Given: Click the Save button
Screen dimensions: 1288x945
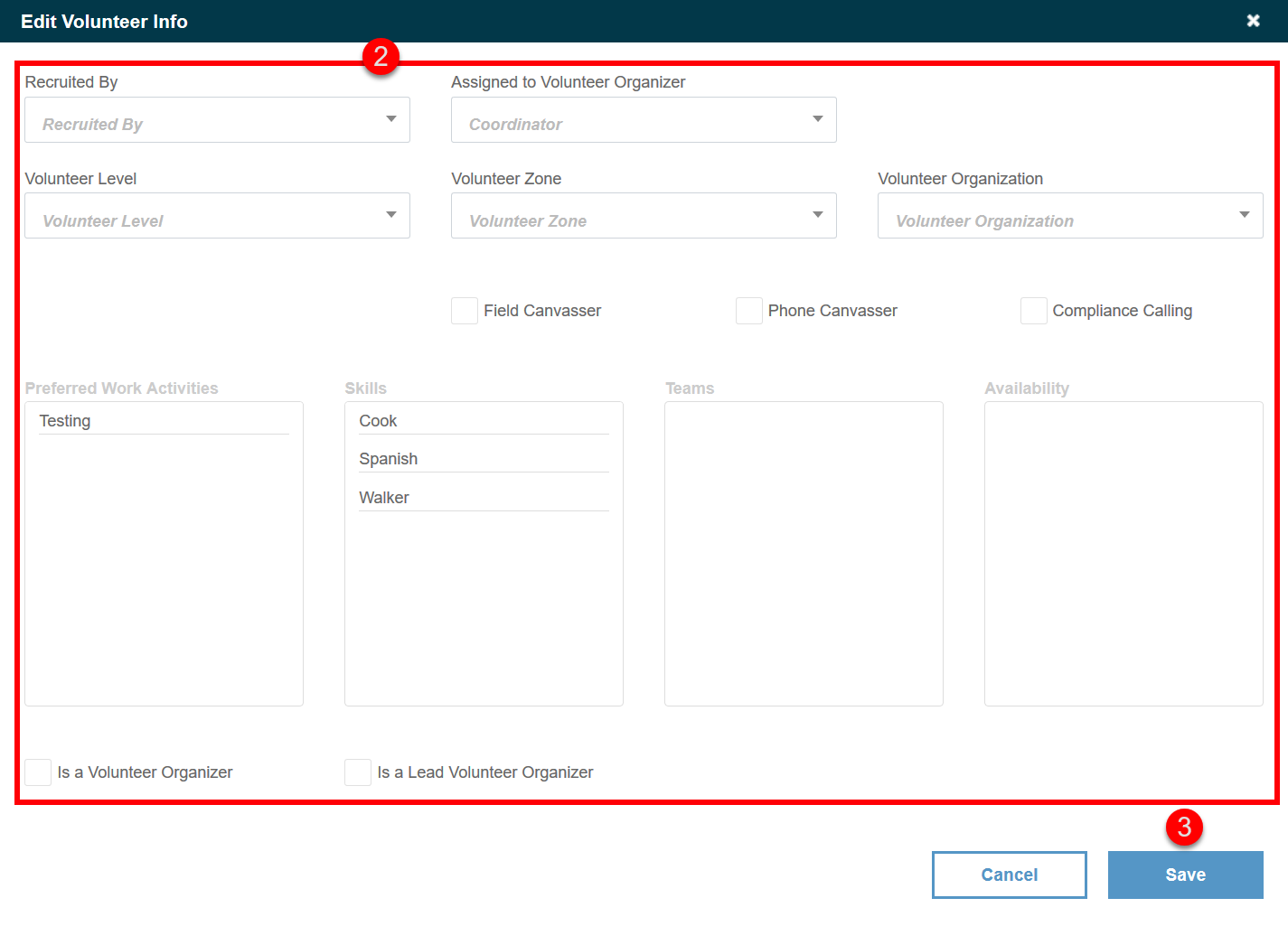Looking at the screenshot, I should click(x=1185, y=875).
